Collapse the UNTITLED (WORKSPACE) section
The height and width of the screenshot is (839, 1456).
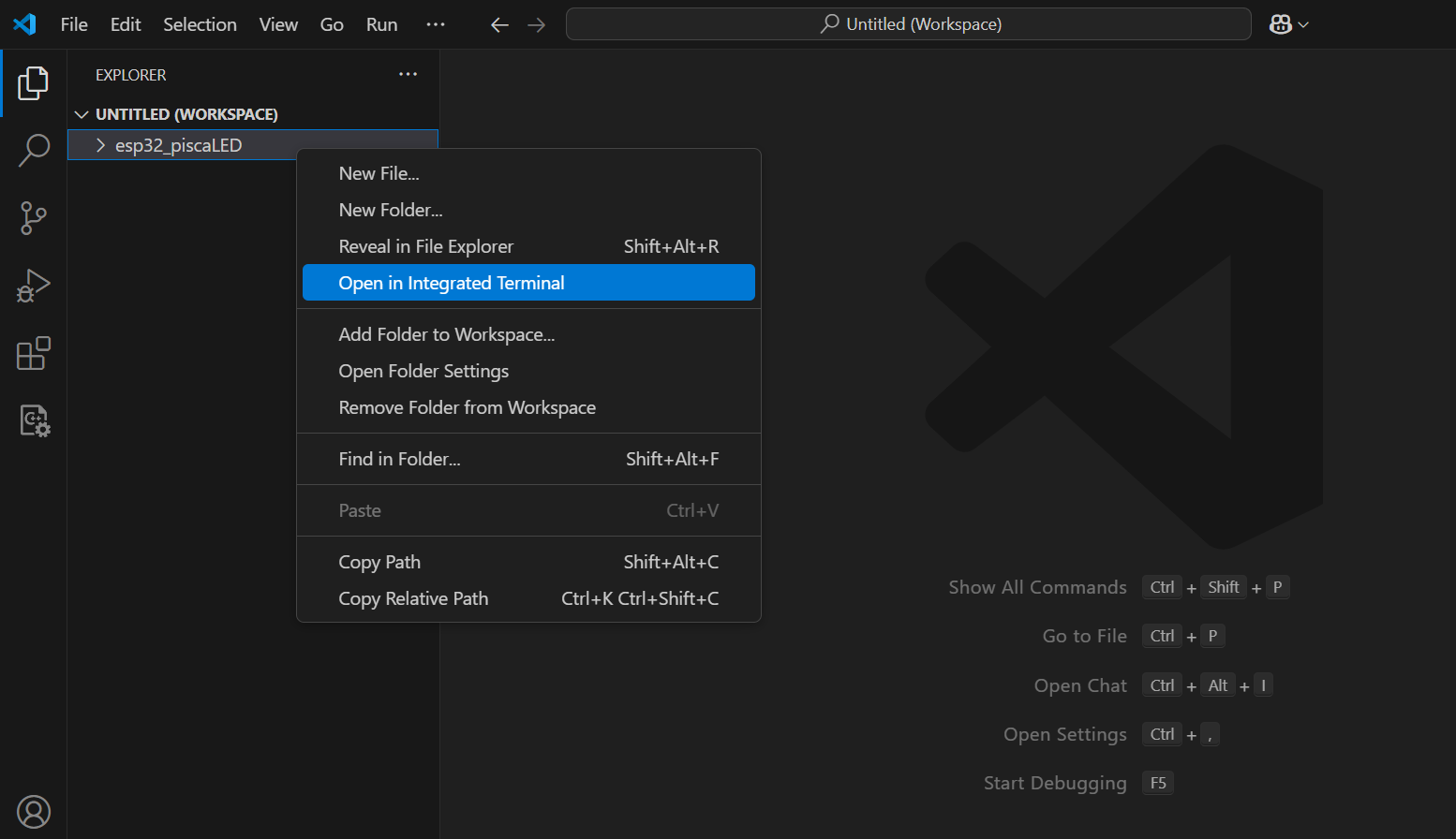(x=82, y=114)
